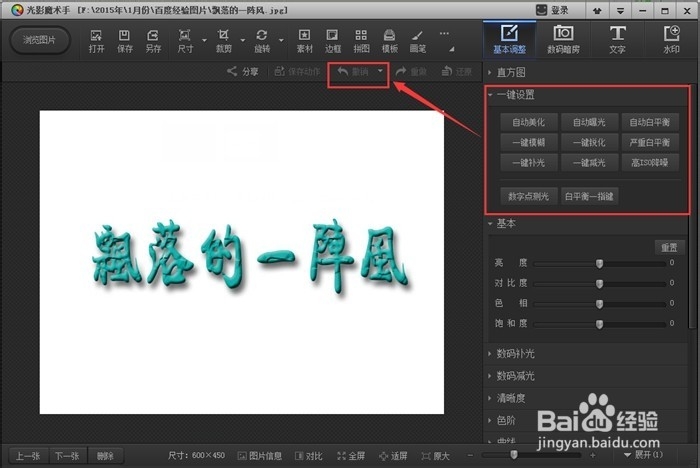This screenshot has height=468, width=700.
Task: Click the 重做 redo icon
Action: [411, 71]
